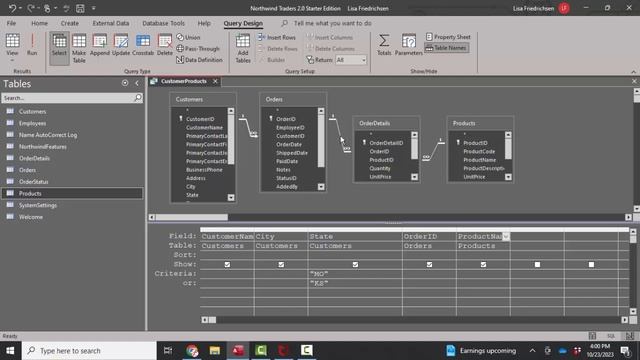Viewport: 640px width, 360px height.
Task: Collapse the Tables navigation pane
Action: 137,83
